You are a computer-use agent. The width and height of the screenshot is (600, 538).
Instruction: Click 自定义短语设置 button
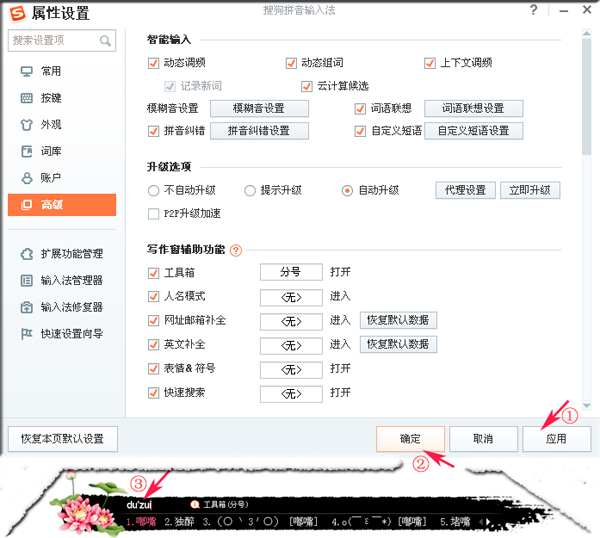click(473, 131)
